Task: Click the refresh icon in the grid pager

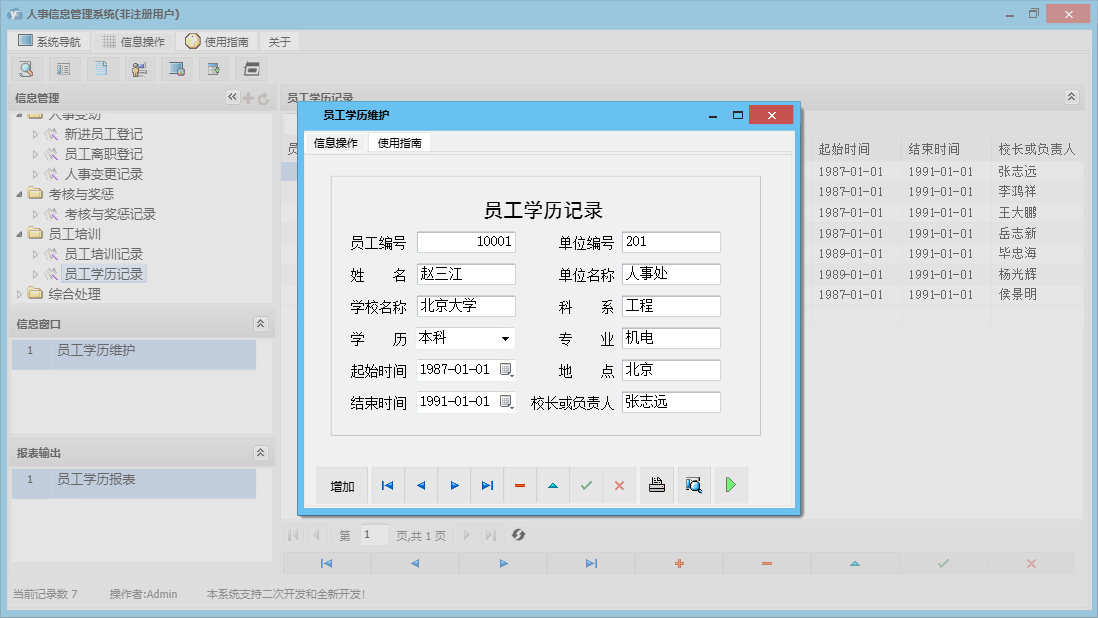Action: click(x=518, y=535)
